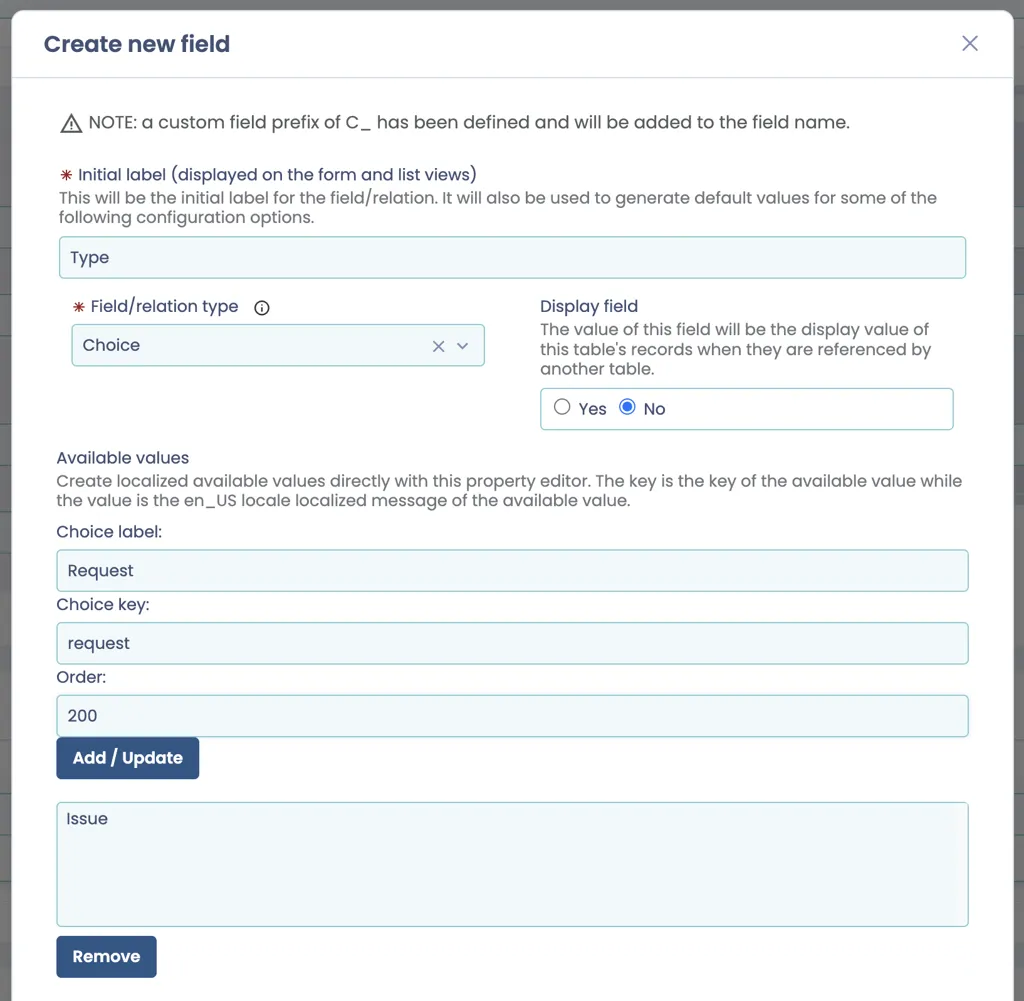The image size is (1024, 1001).
Task: Click the info icon beside Field/relation type
Action: [262, 308]
